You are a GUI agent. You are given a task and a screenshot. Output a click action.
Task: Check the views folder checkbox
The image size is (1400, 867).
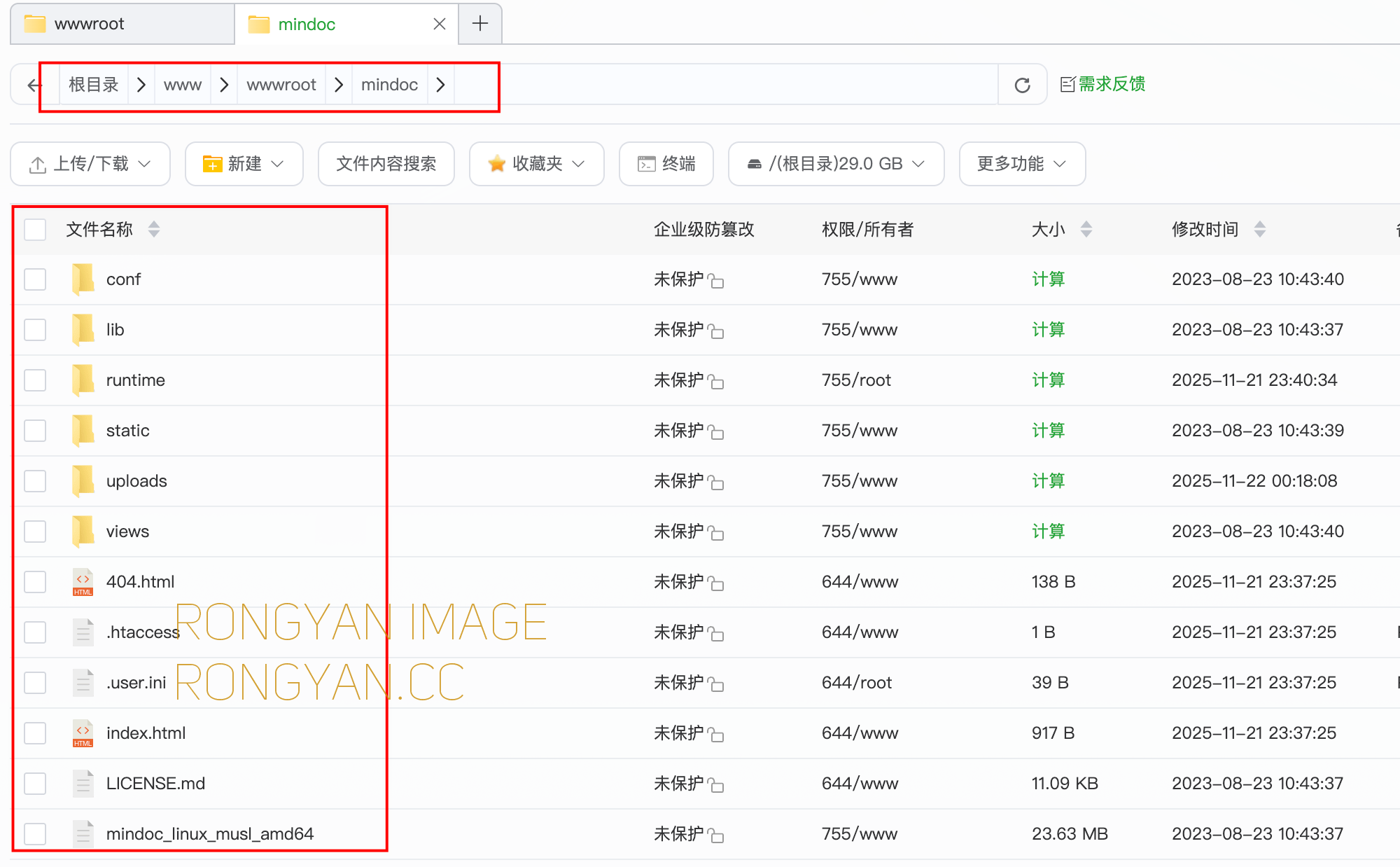click(35, 531)
